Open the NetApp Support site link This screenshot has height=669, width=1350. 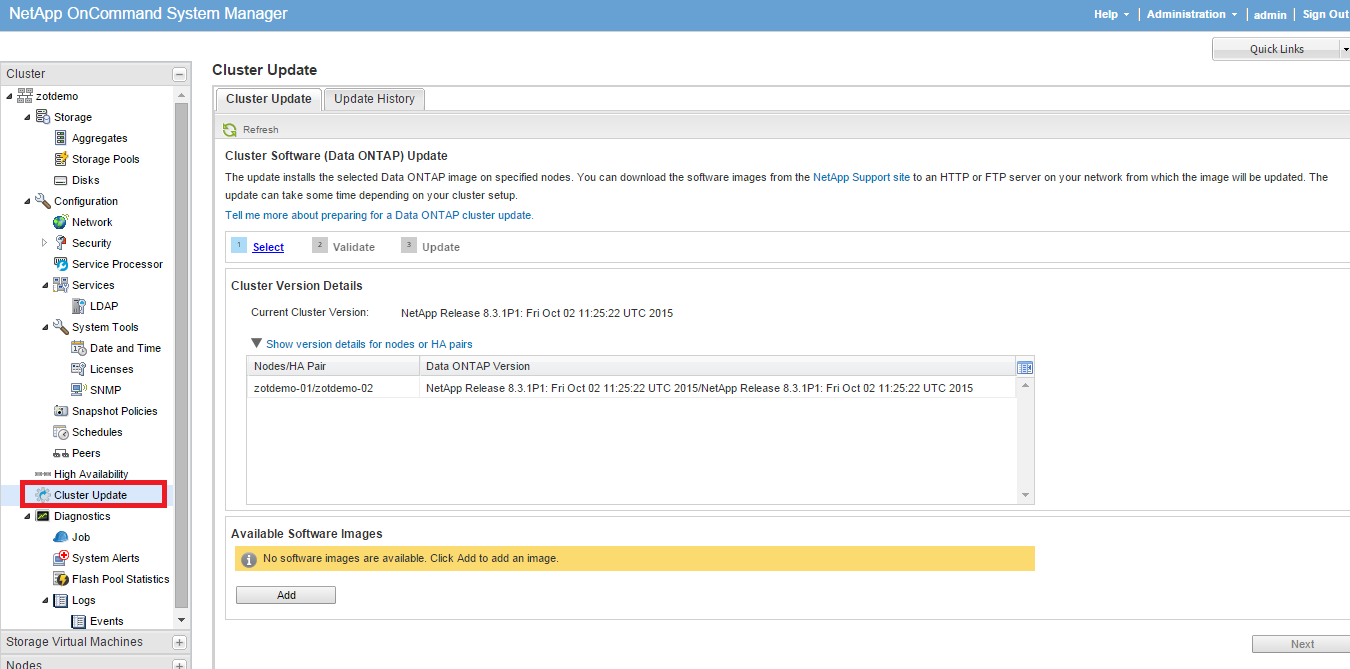pos(861,177)
